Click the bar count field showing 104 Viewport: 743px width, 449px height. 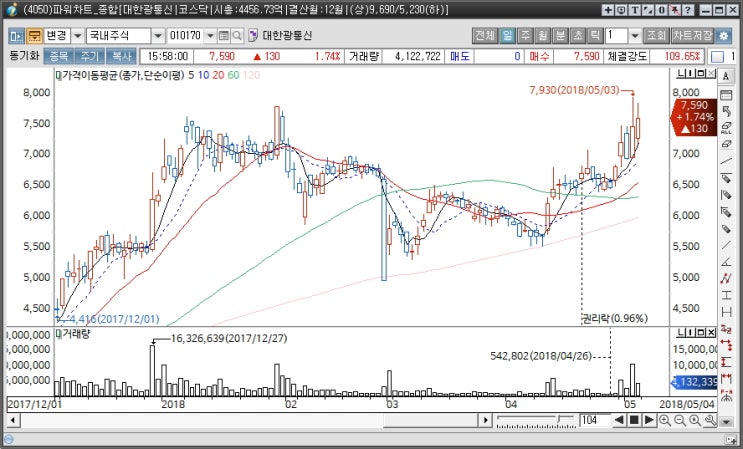[595, 420]
